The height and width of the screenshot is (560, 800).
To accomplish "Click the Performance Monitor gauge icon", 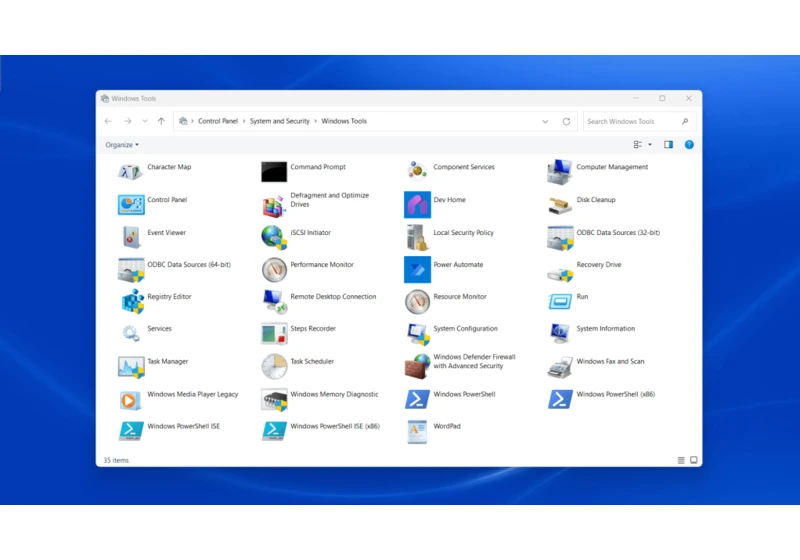I will 274,270.
